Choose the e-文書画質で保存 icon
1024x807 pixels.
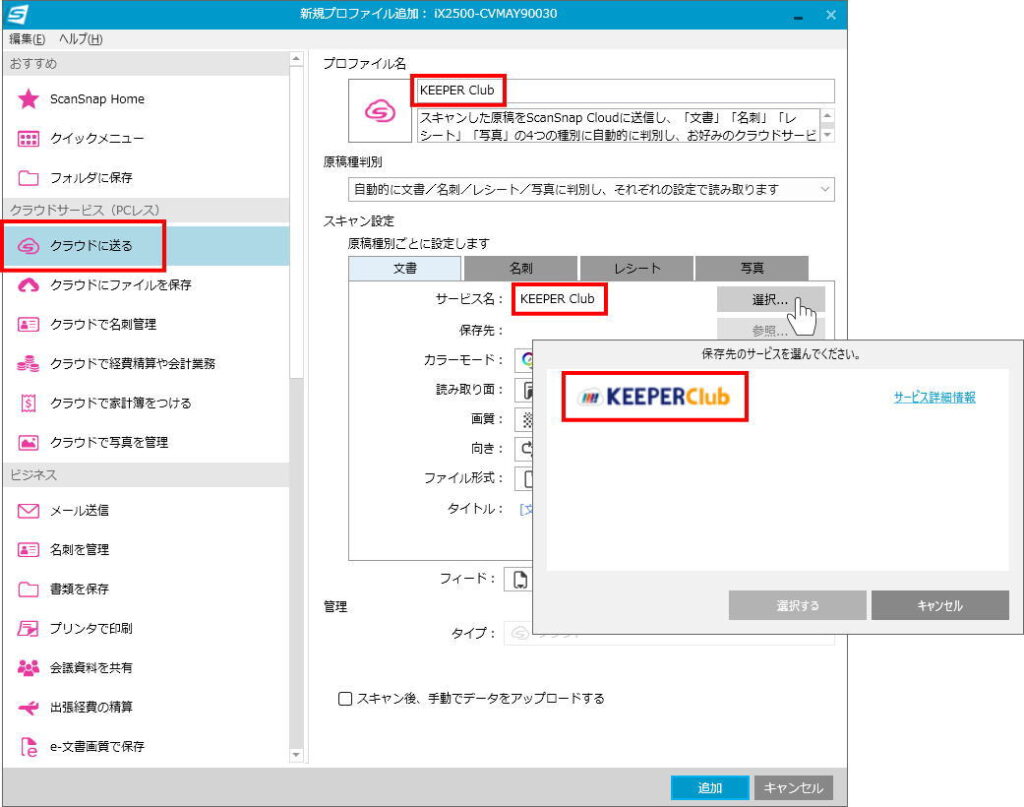[x=29, y=747]
